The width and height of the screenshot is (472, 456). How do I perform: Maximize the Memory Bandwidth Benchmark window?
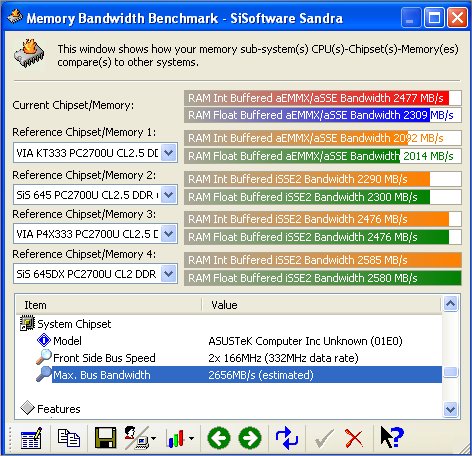pos(434,17)
